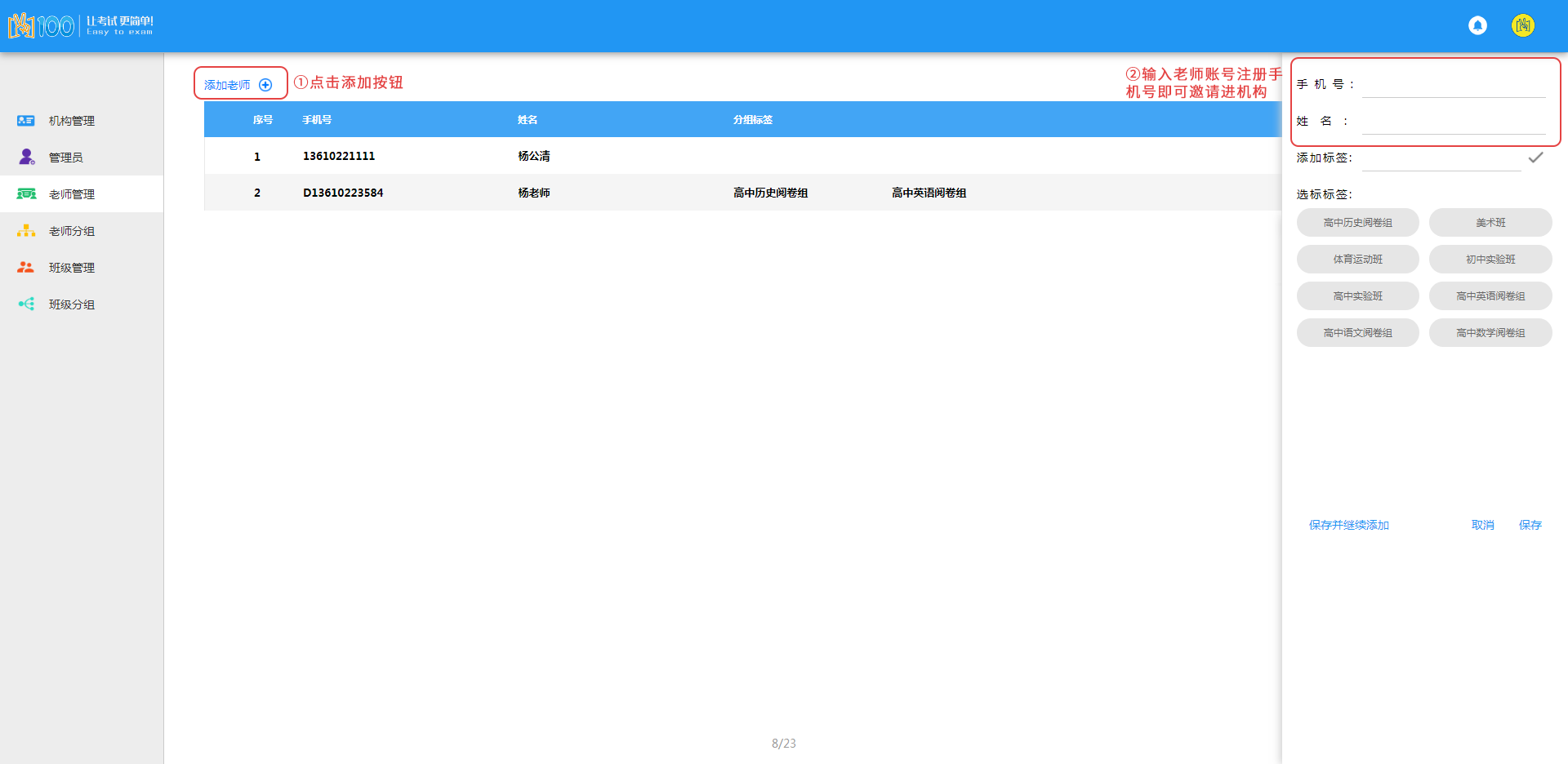Open the user avatar icon
The height and width of the screenshot is (764, 1568).
pyautogui.click(x=1523, y=25)
